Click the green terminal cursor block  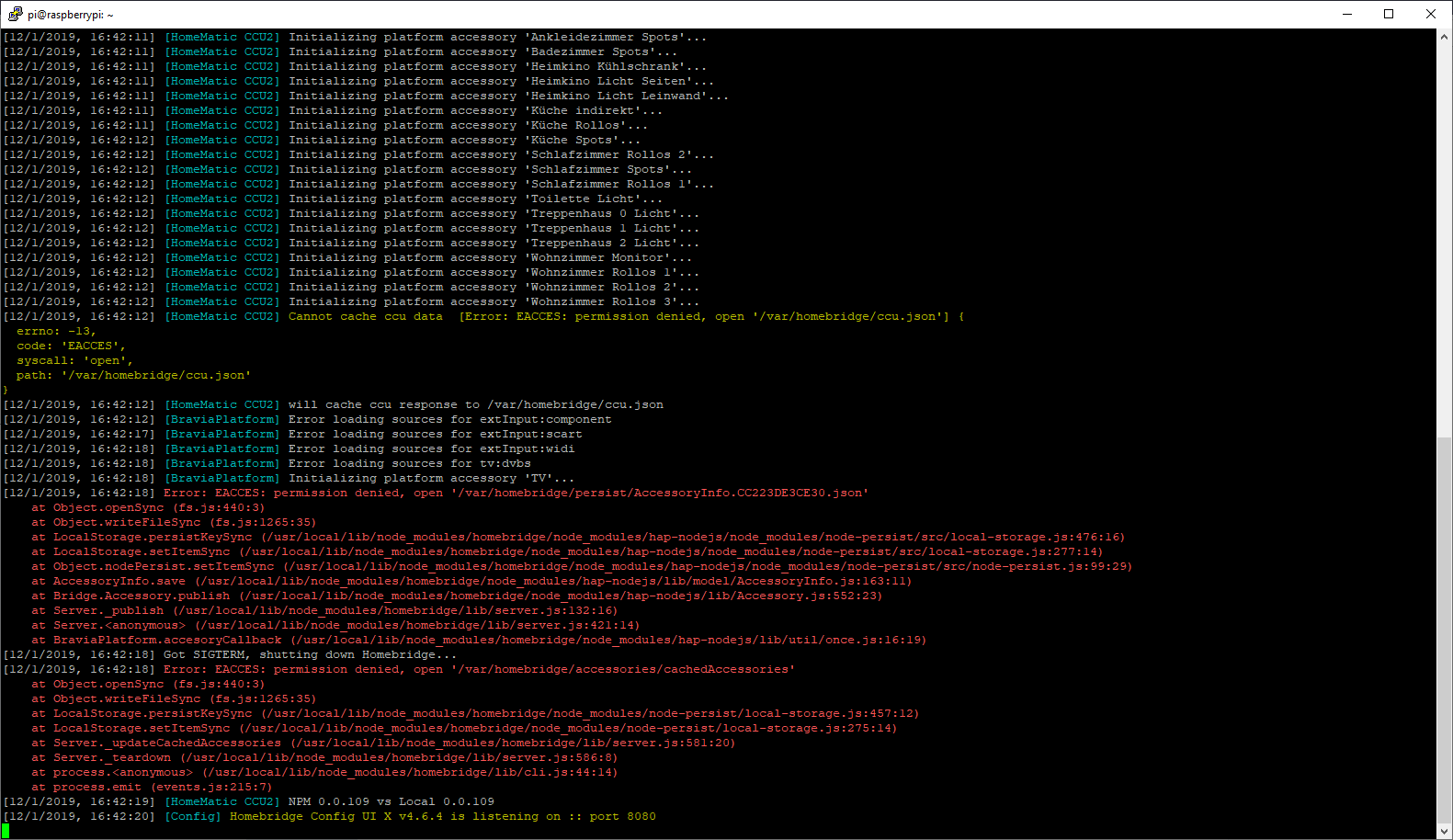6,831
